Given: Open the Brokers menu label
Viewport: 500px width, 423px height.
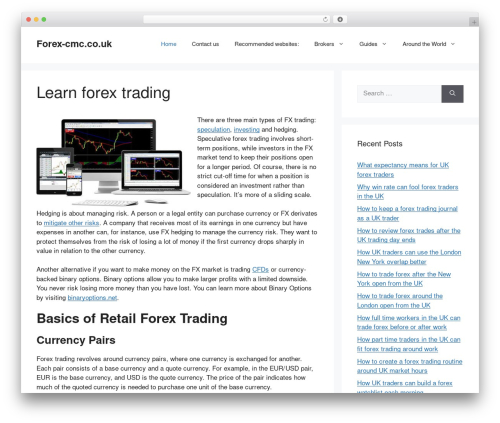Looking at the screenshot, I should 324,44.
